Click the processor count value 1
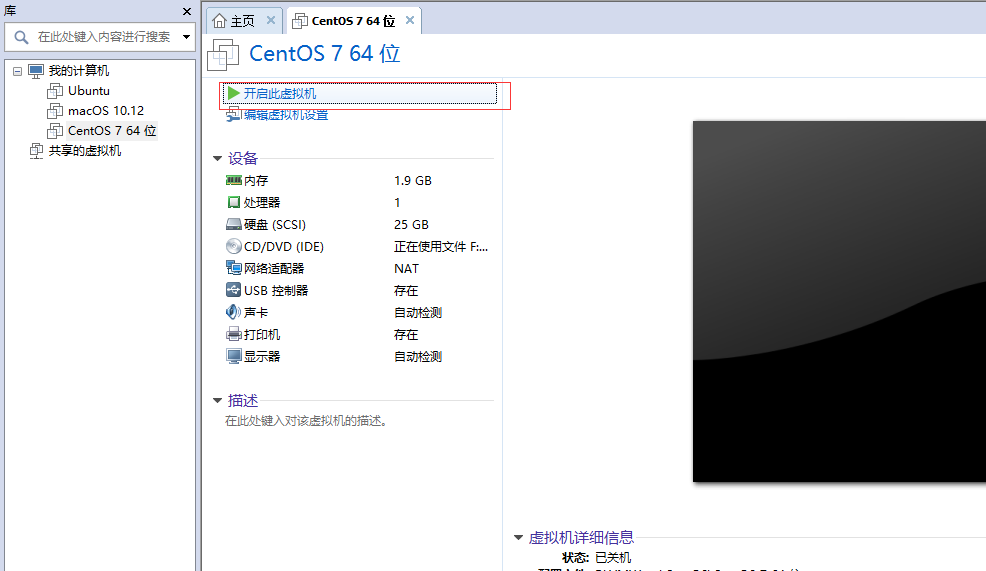Viewport: 986px width, 571px height. (x=397, y=202)
